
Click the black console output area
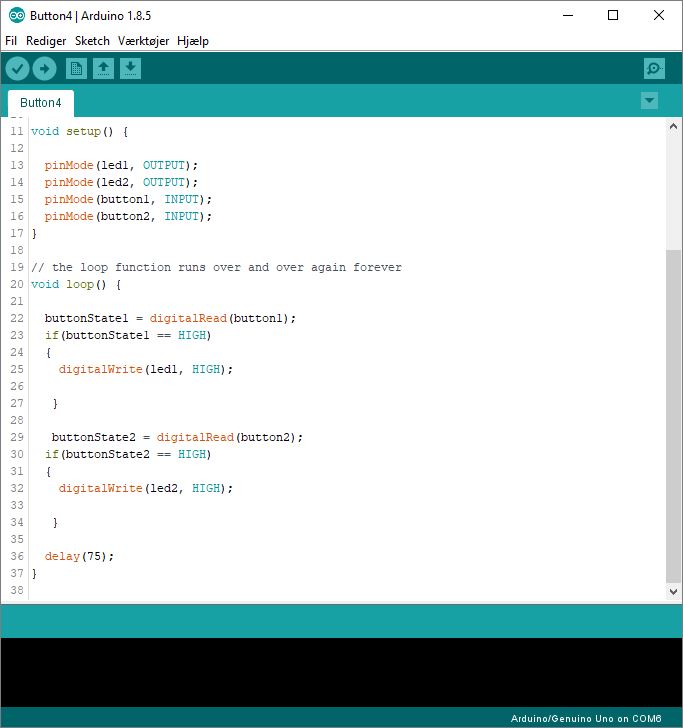point(341,672)
